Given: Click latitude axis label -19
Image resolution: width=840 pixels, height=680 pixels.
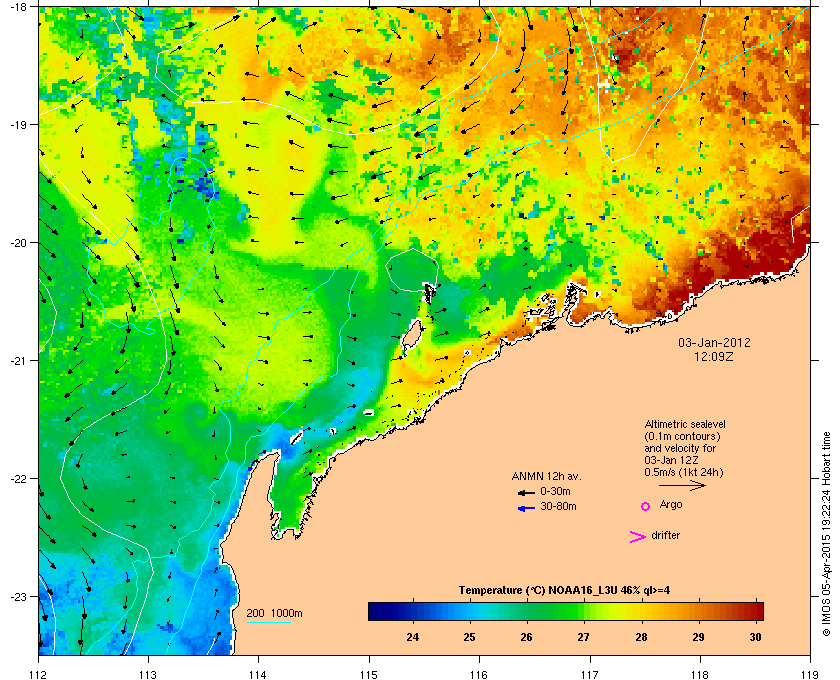Looking at the screenshot, I should [x=18, y=124].
